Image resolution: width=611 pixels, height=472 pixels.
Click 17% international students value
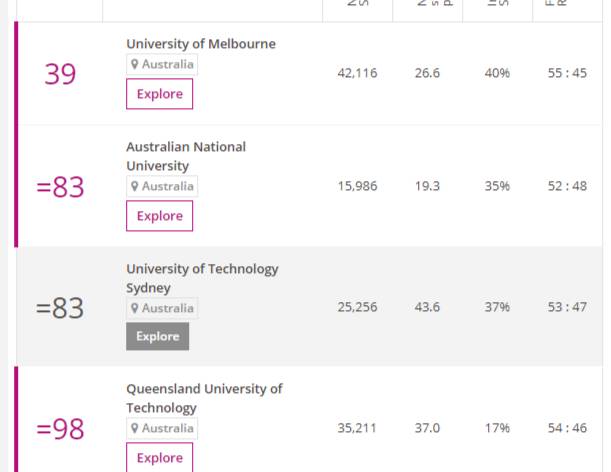[x=497, y=428]
